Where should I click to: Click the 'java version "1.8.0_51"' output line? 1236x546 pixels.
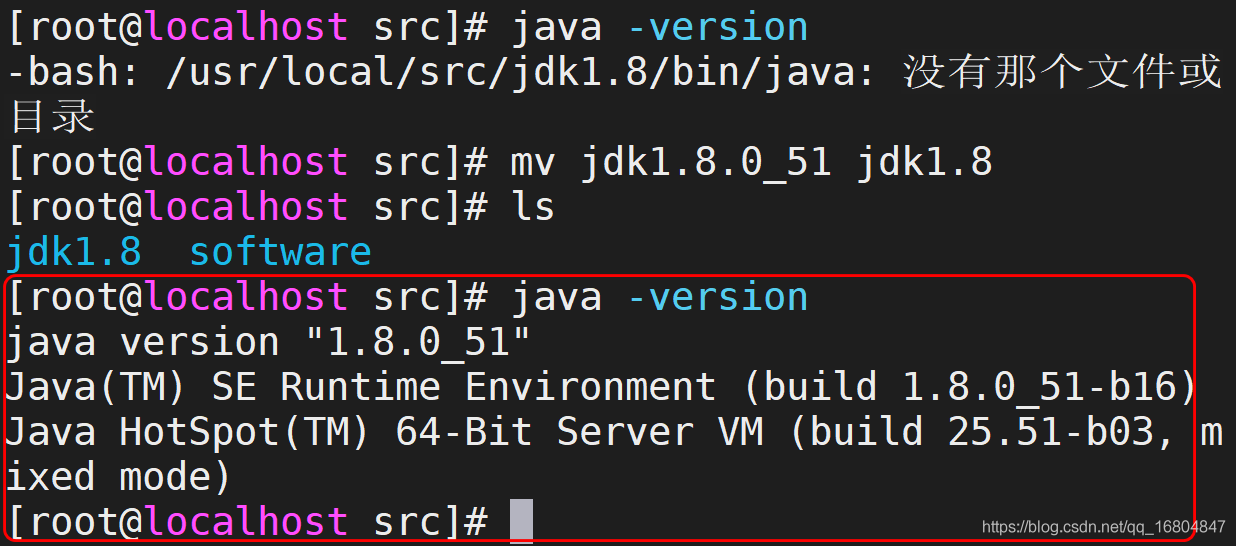pos(268,343)
